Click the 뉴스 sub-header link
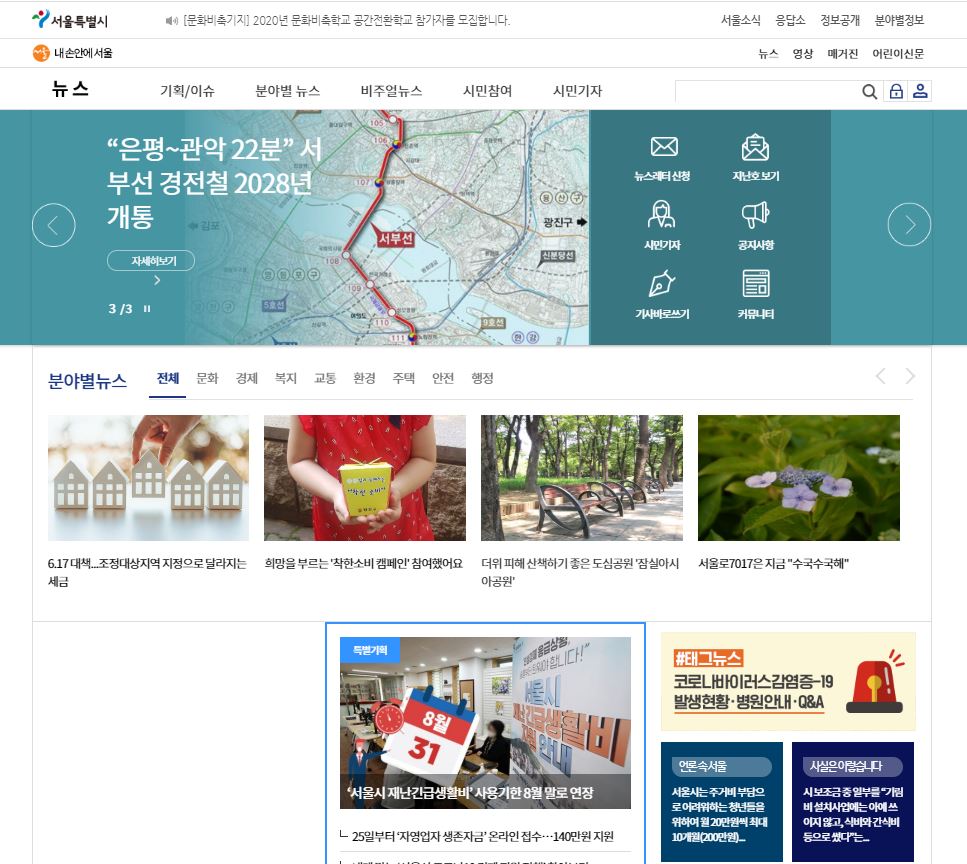The image size is (967, 864). [x=768, y=54]
